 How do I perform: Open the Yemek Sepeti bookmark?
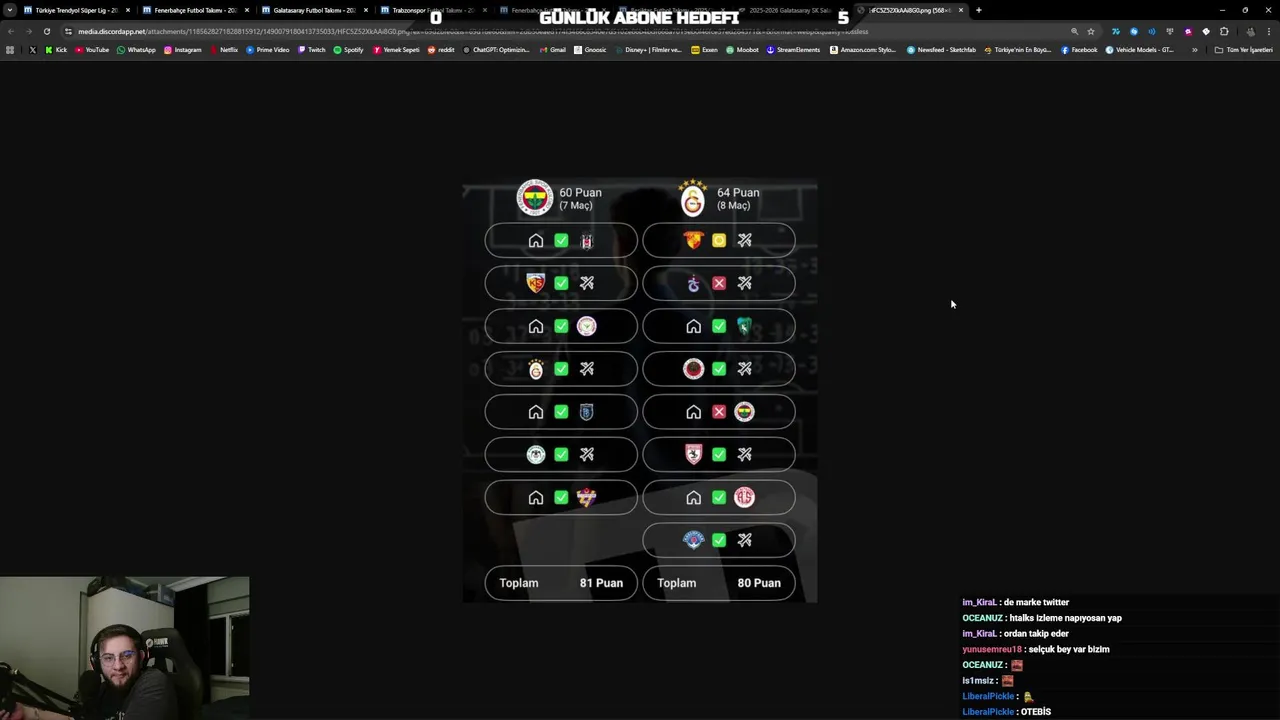[x=396, y=50]
